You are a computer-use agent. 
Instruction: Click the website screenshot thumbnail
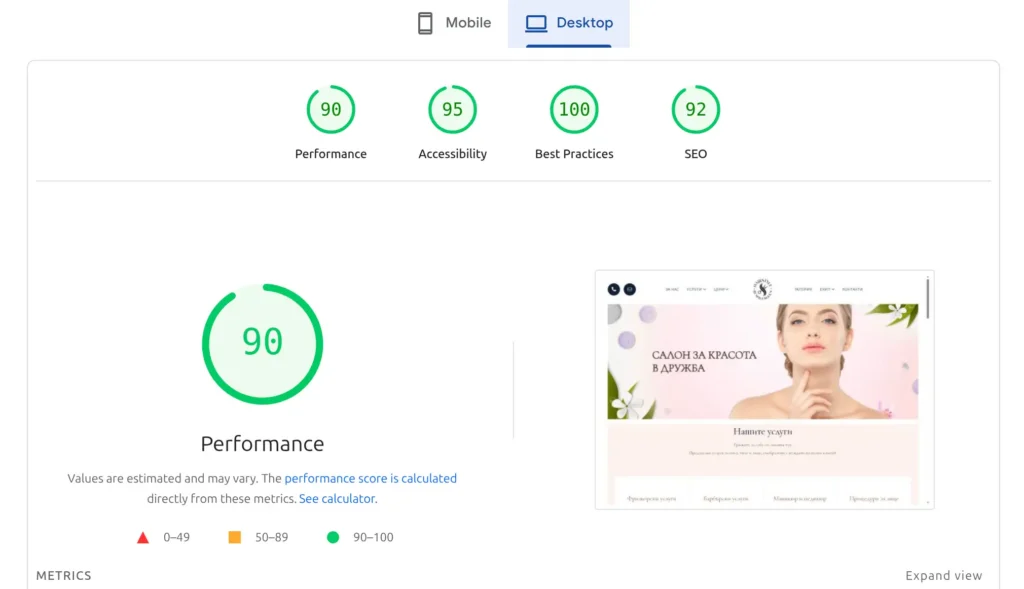click(764, 389)
